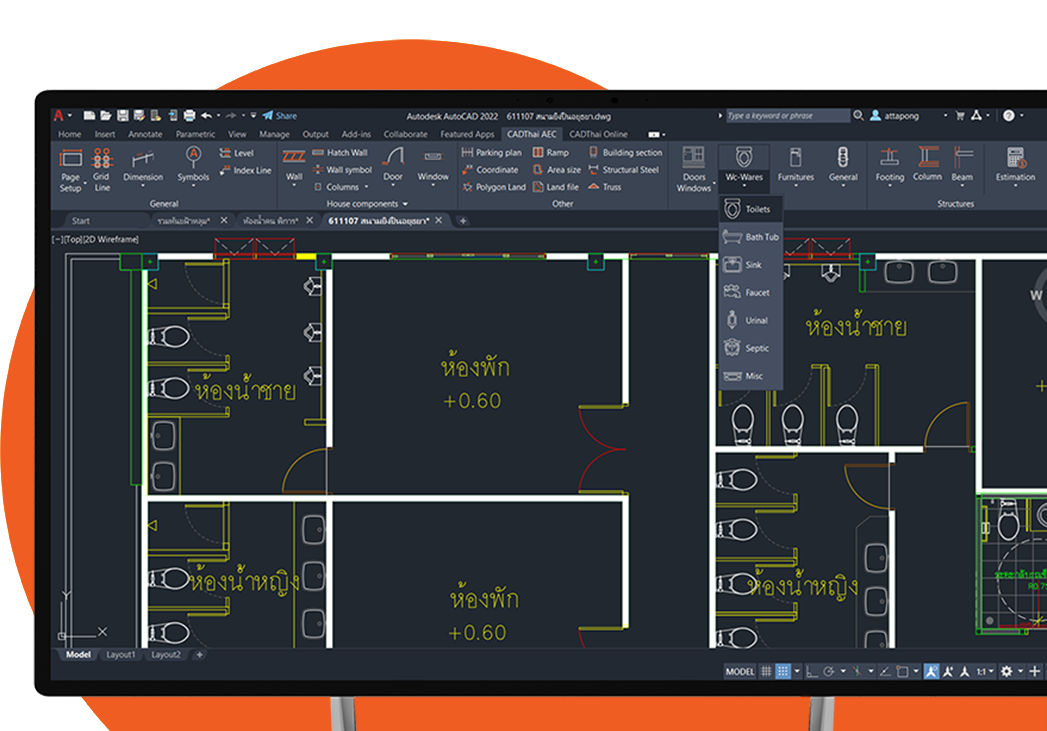Click the Wall symbol tool
Image resolution: width=1047 pixels, height=731 pixels.
[x=342, y=170]
